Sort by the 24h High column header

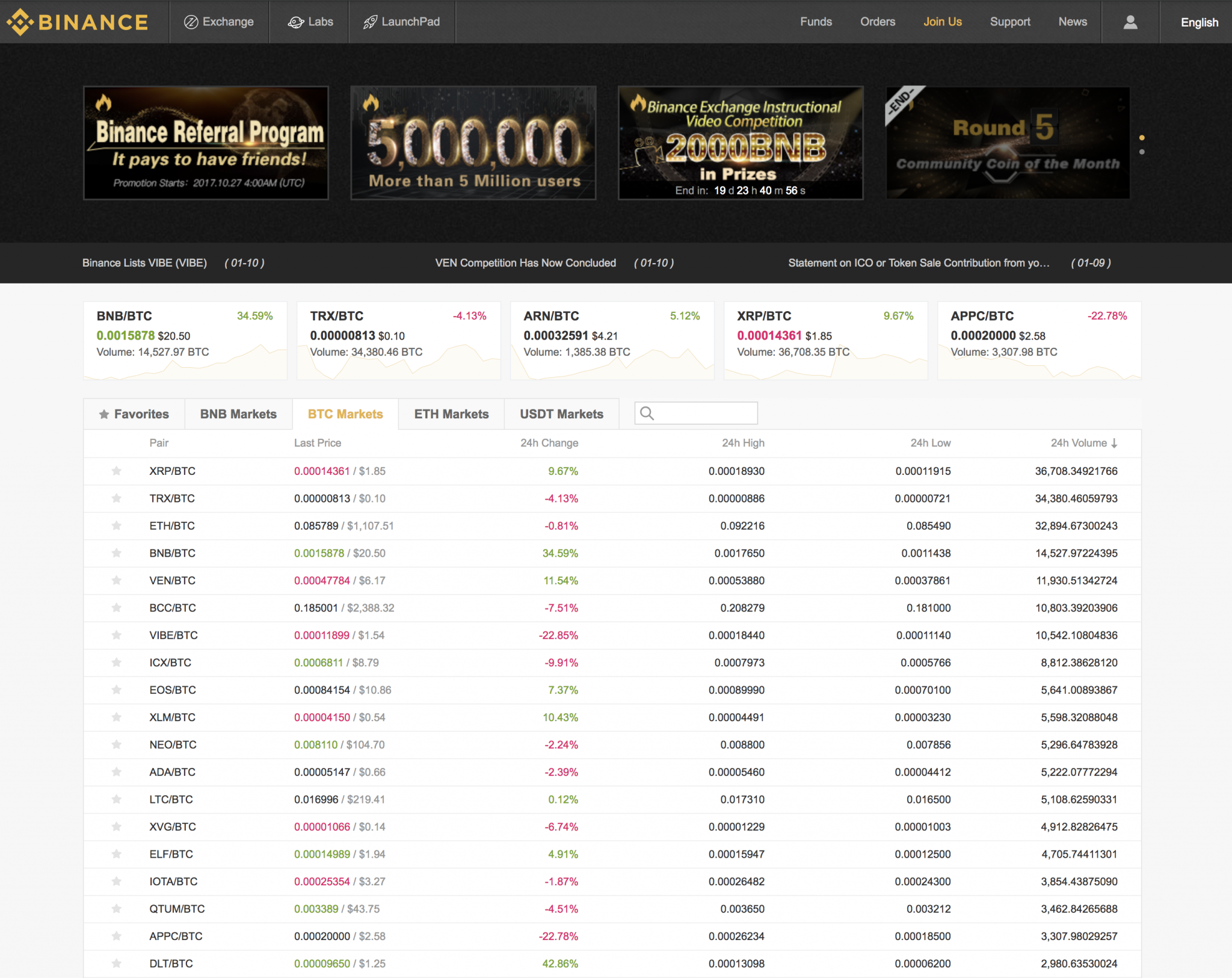[x=743, y=443]
